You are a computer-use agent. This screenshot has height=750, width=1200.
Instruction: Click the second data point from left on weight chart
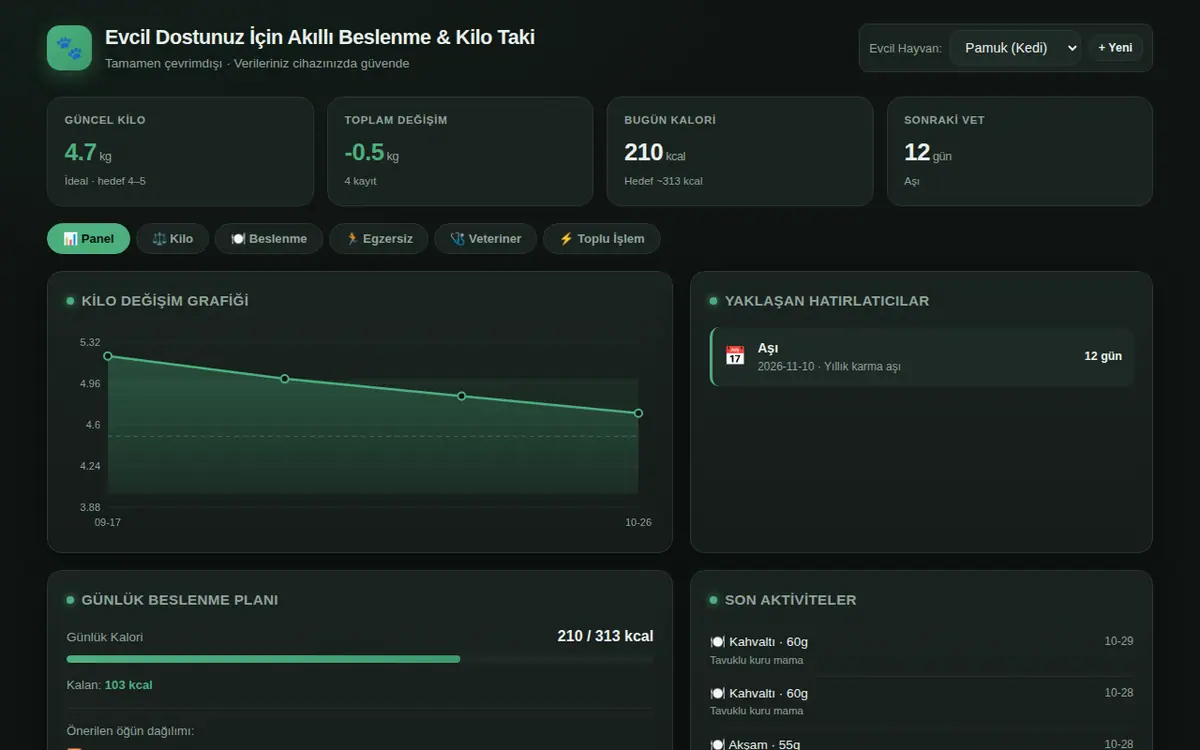(x=285, y=378)
